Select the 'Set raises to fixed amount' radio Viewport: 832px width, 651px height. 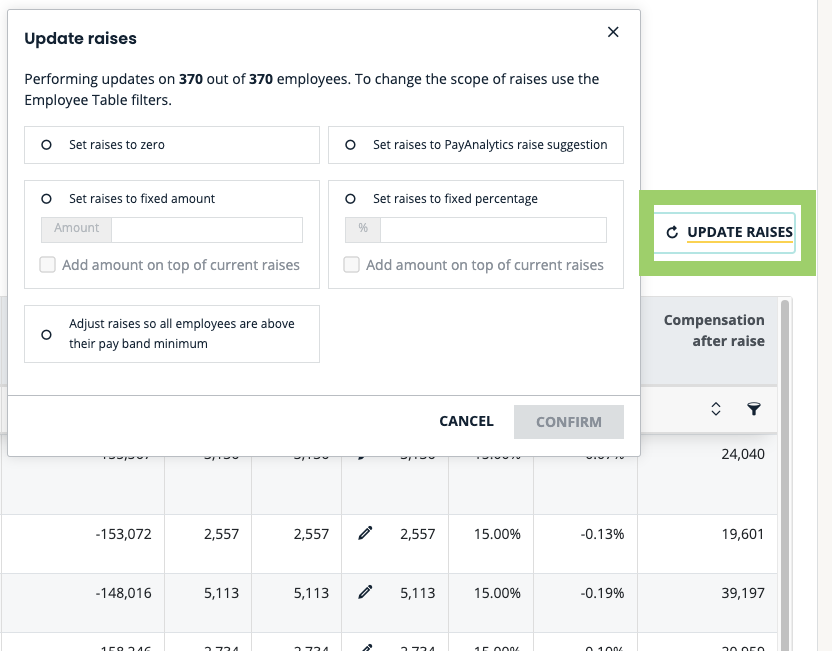click(x=46, y=199)
